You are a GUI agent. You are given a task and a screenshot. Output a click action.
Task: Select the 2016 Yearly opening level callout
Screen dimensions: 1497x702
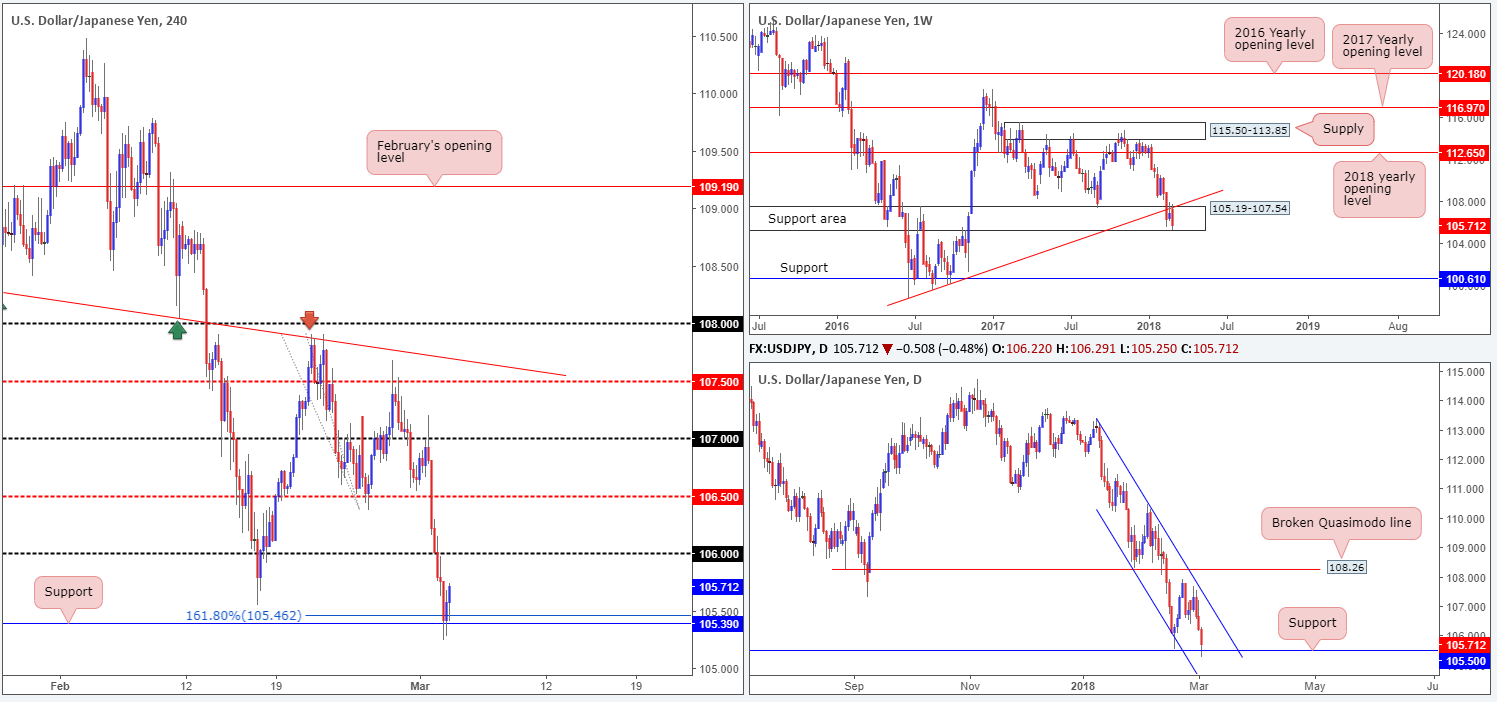click(1272, 40)
